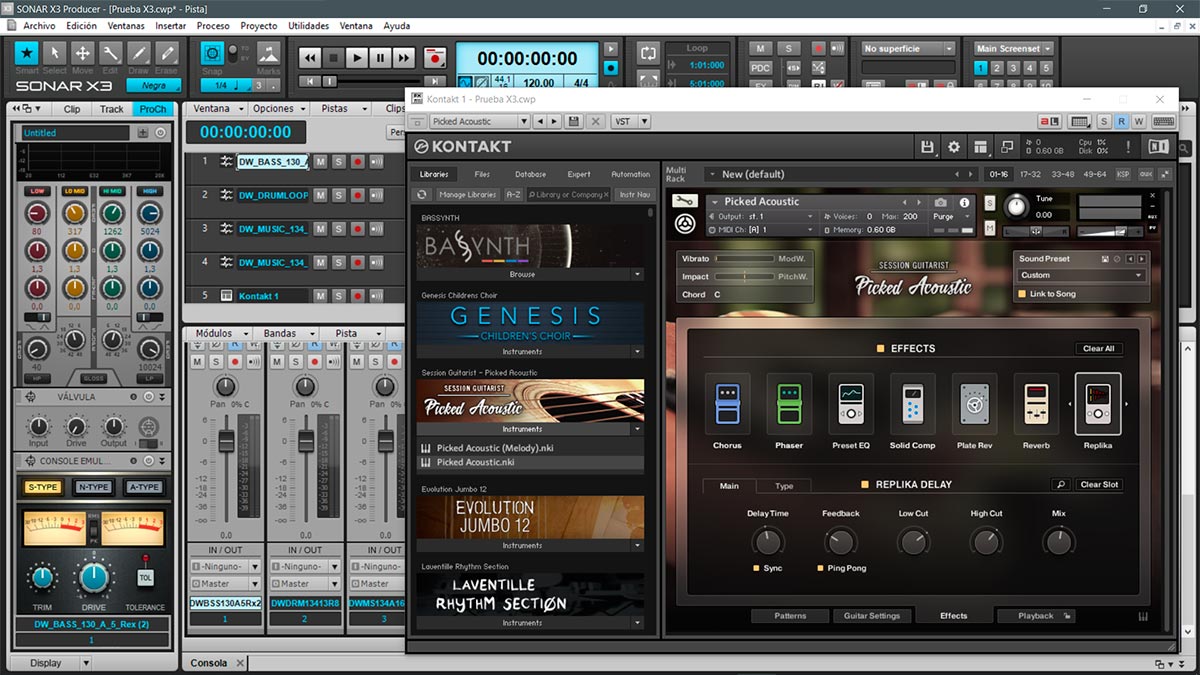Select the Smart tool in SONAR toolbar
This screenshot has height=675, width=1200.
click(27, 53)
